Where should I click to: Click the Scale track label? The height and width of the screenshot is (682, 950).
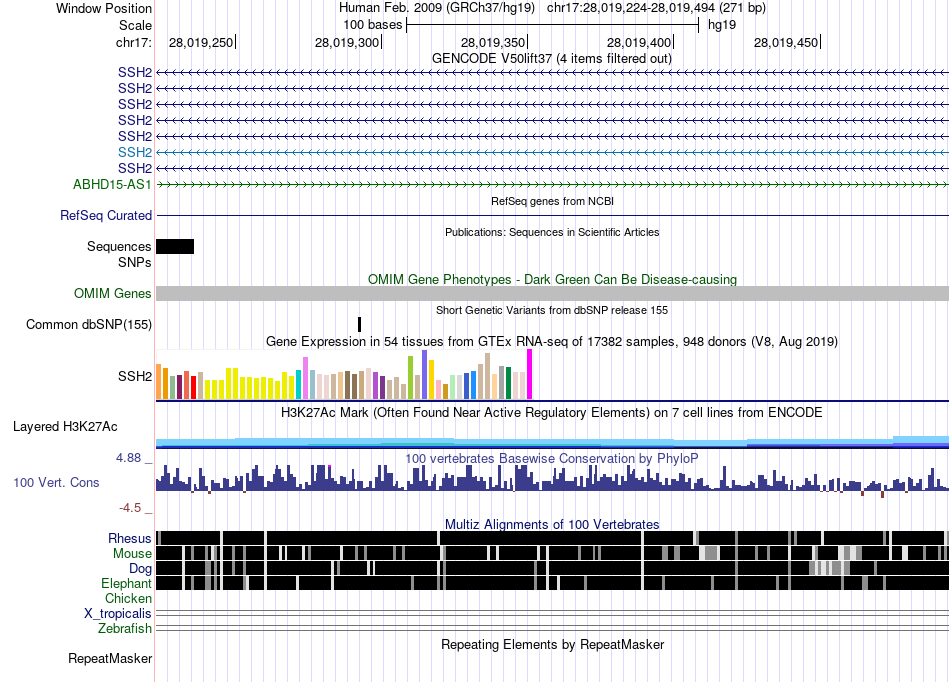135,25
